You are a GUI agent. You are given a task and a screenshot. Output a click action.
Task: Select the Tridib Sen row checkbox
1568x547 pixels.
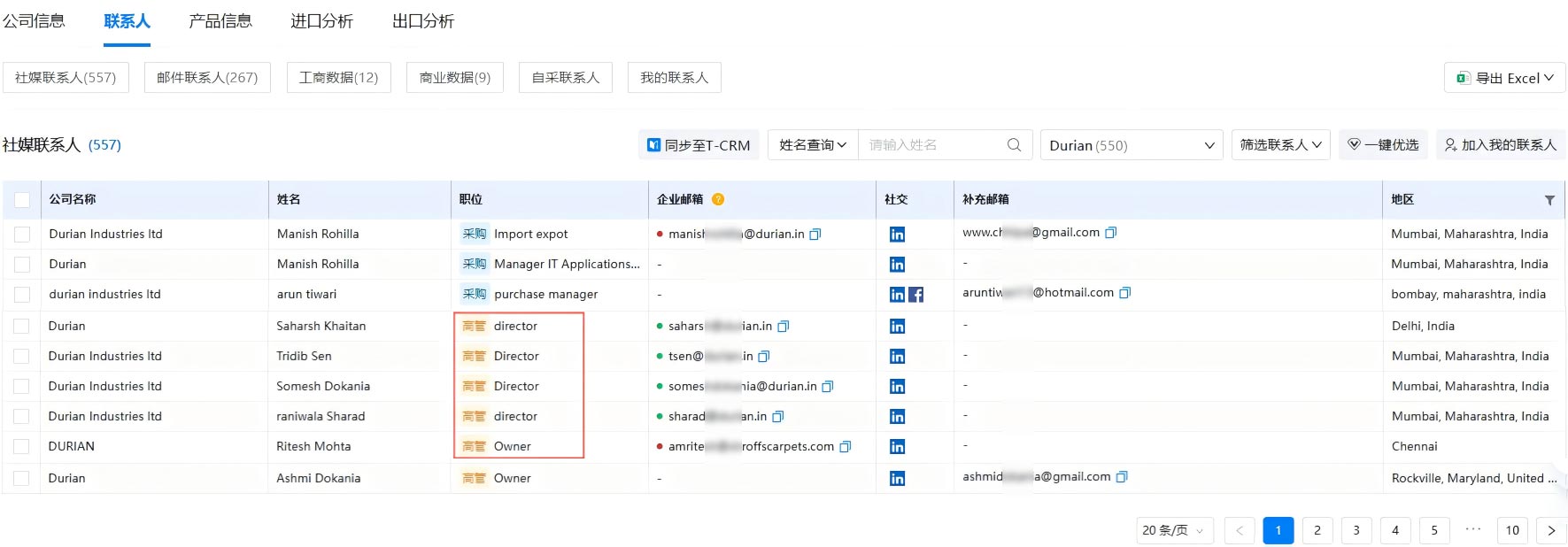pos(22,357)
